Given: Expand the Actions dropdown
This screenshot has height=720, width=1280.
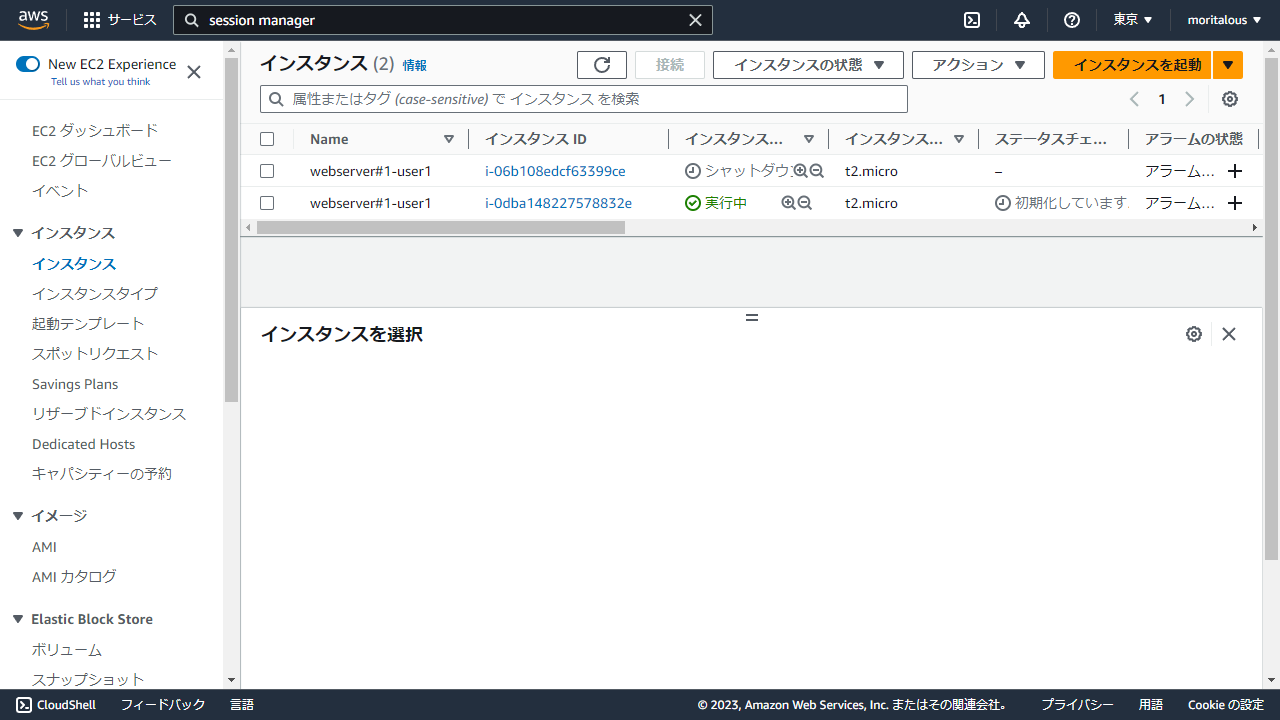Looking at the screenshot, I should [x=978, y=65].
